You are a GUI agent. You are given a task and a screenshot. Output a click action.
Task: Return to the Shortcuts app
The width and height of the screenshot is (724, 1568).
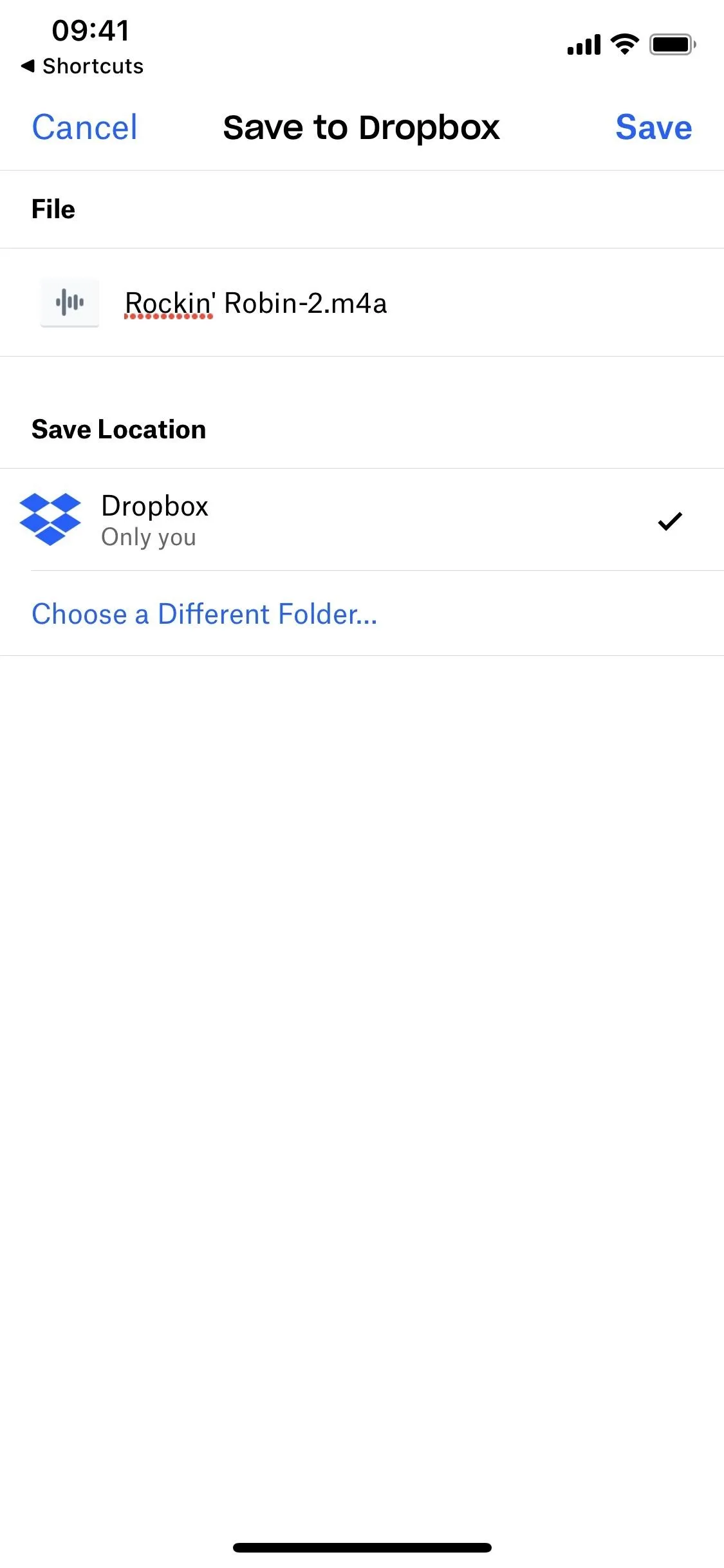pos(82,66)
